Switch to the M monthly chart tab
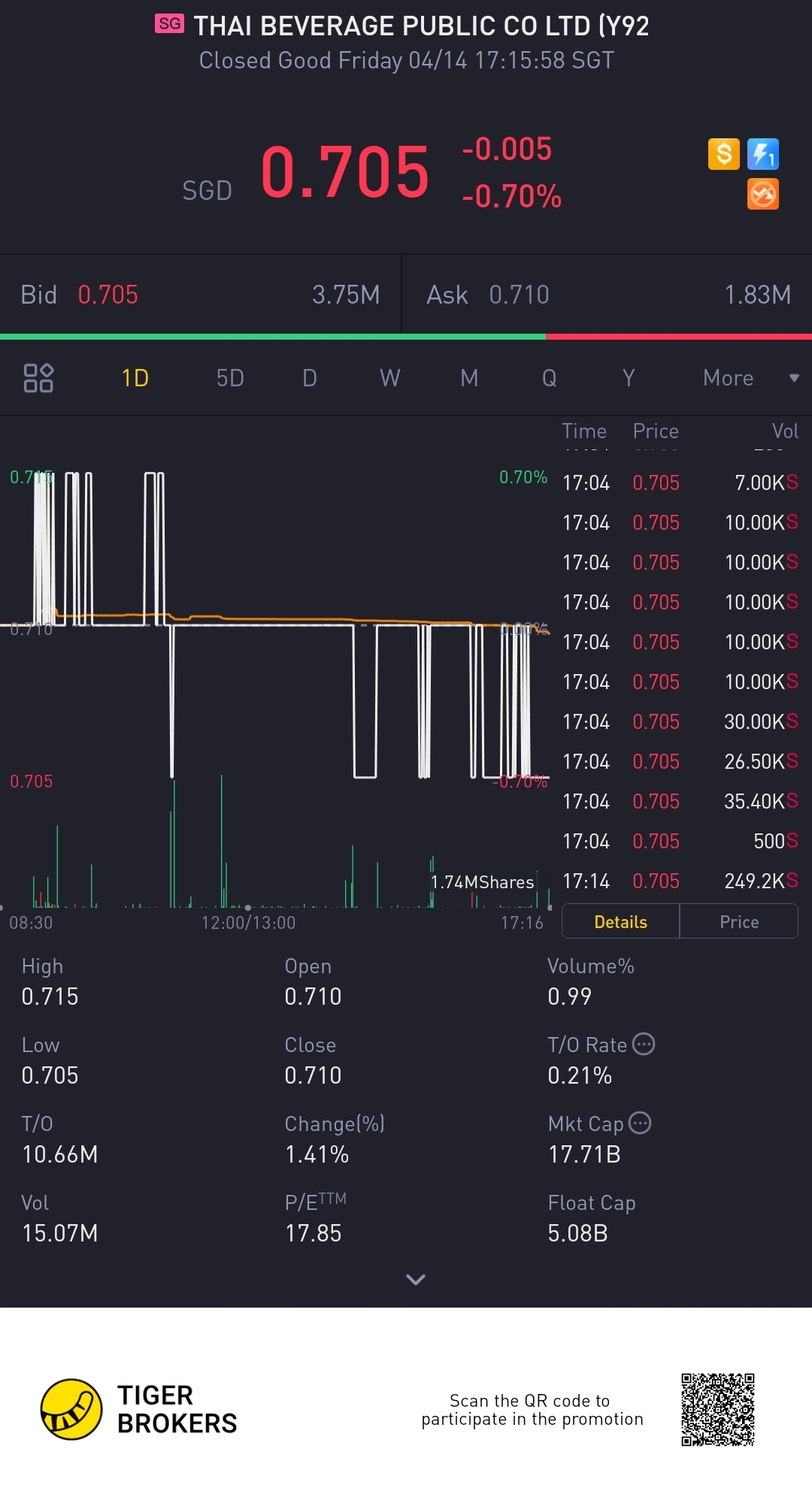Viewport: 812px width, 1512px height. (x=469, y=378)
